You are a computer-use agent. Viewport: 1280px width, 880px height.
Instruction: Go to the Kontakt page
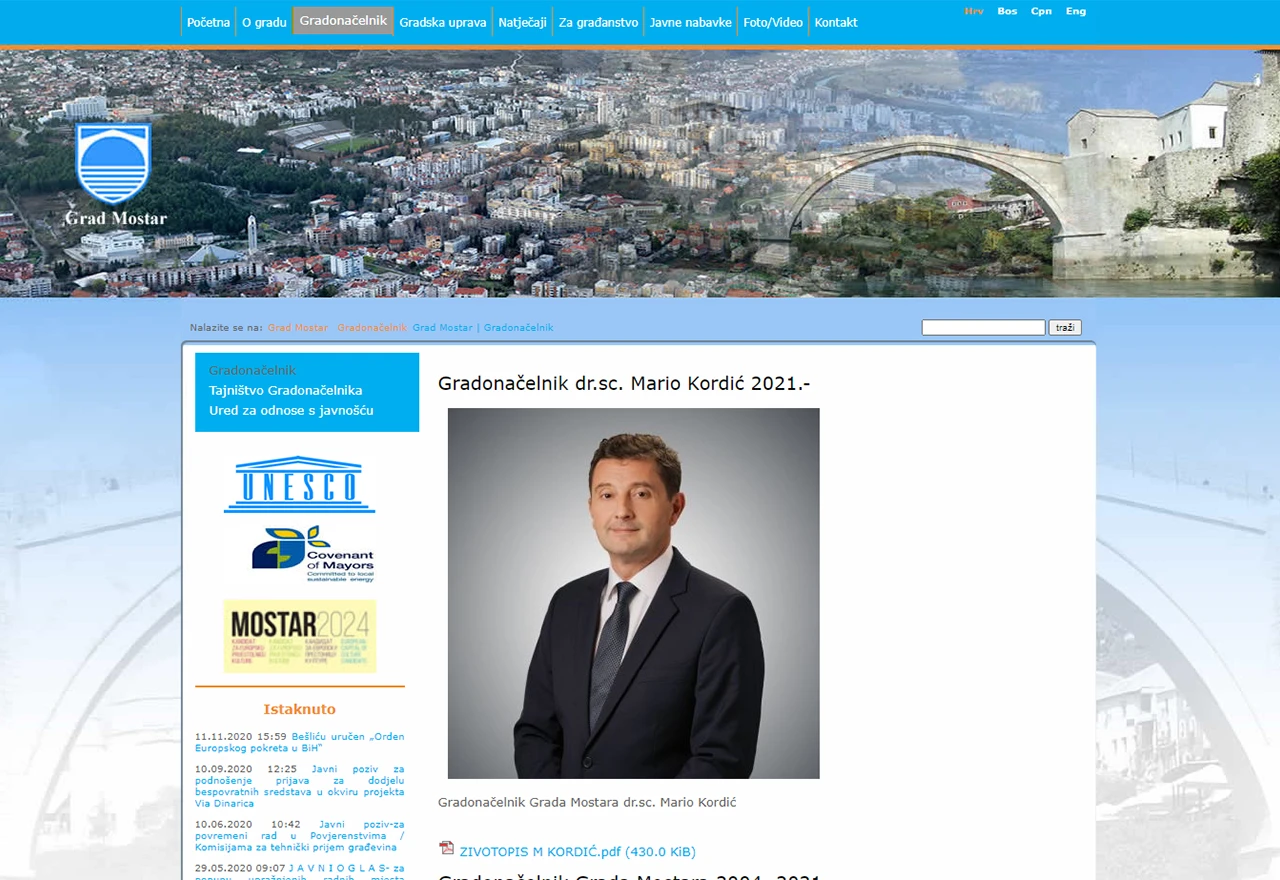click(836, 22)
